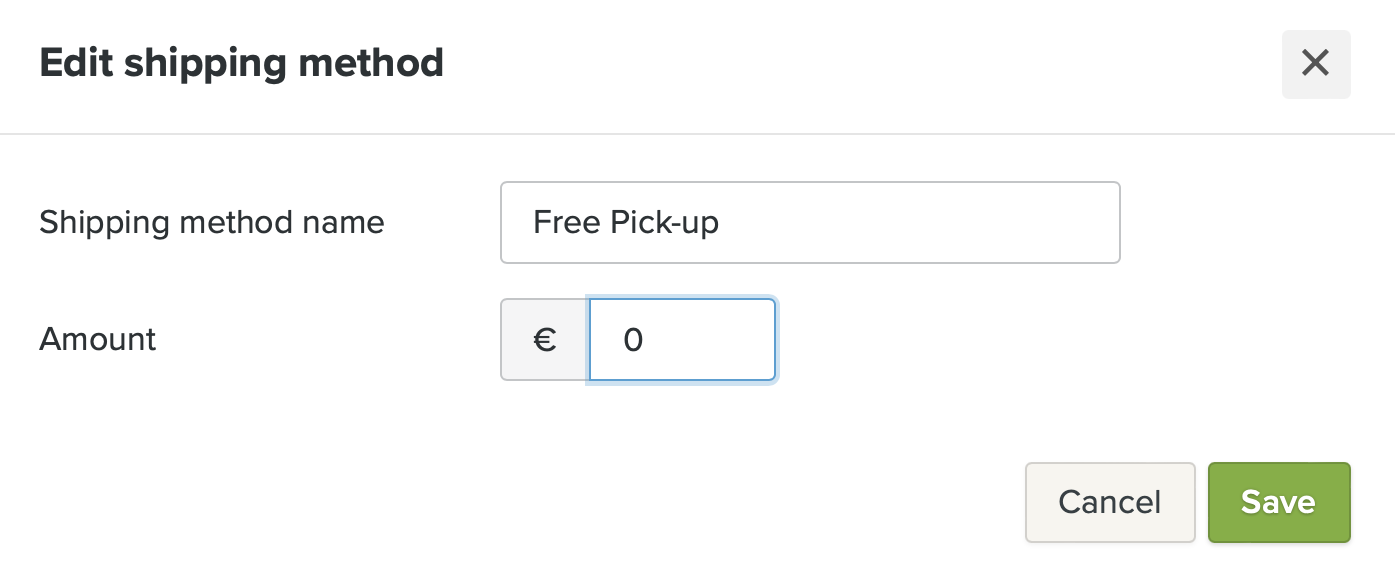Select the € addon beside Amount field
1395x568 pixels.
pyautogui.click(x=544, y=340)
